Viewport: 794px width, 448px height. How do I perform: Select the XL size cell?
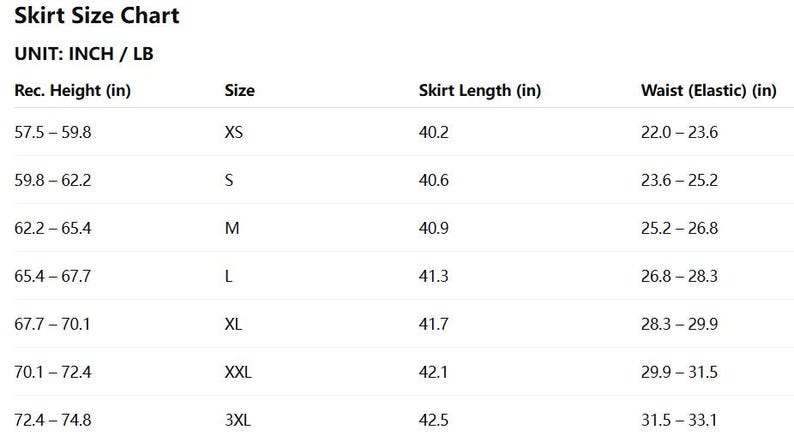click(233, 324)
